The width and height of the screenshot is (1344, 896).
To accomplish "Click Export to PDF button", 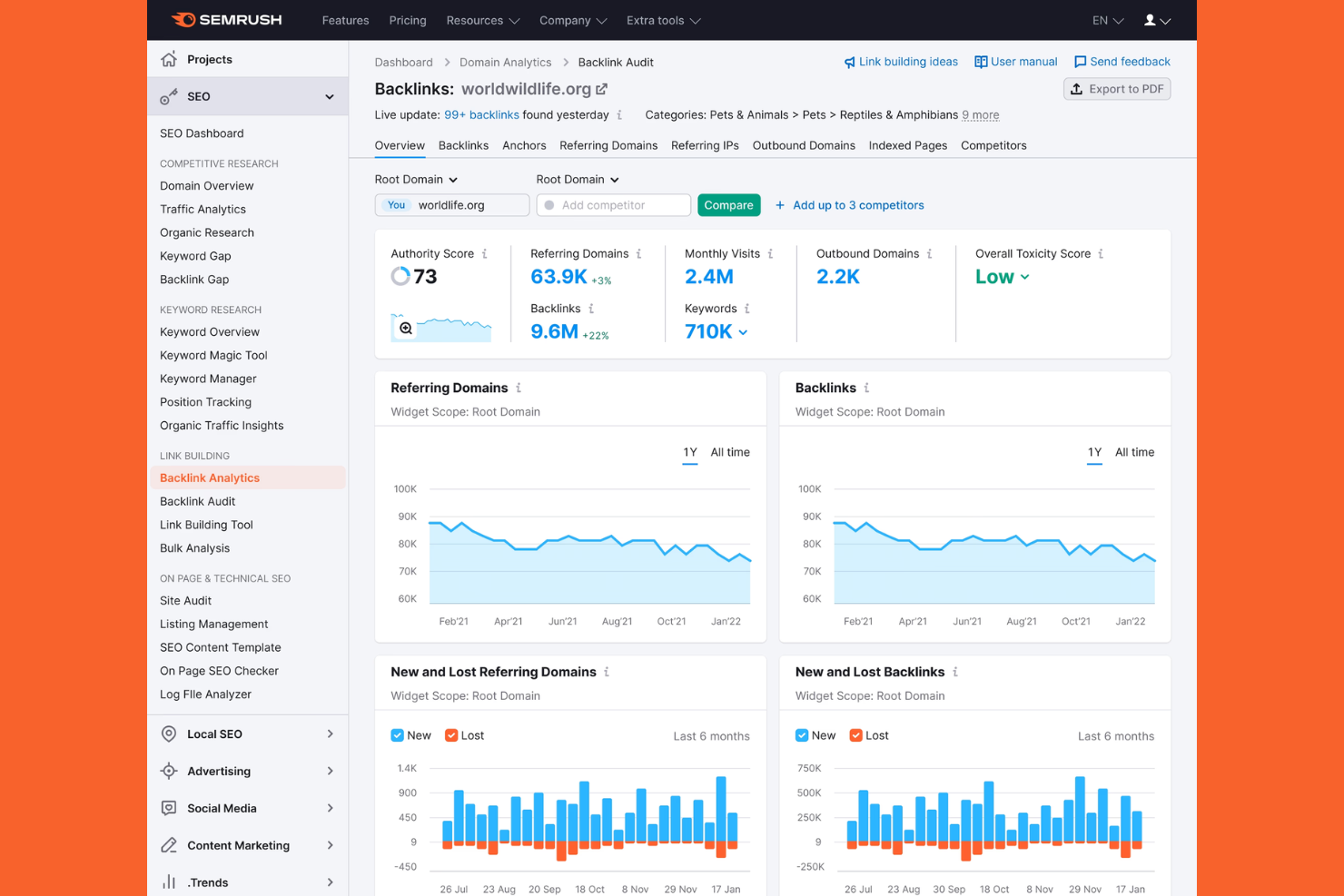I will [1117, 89].
